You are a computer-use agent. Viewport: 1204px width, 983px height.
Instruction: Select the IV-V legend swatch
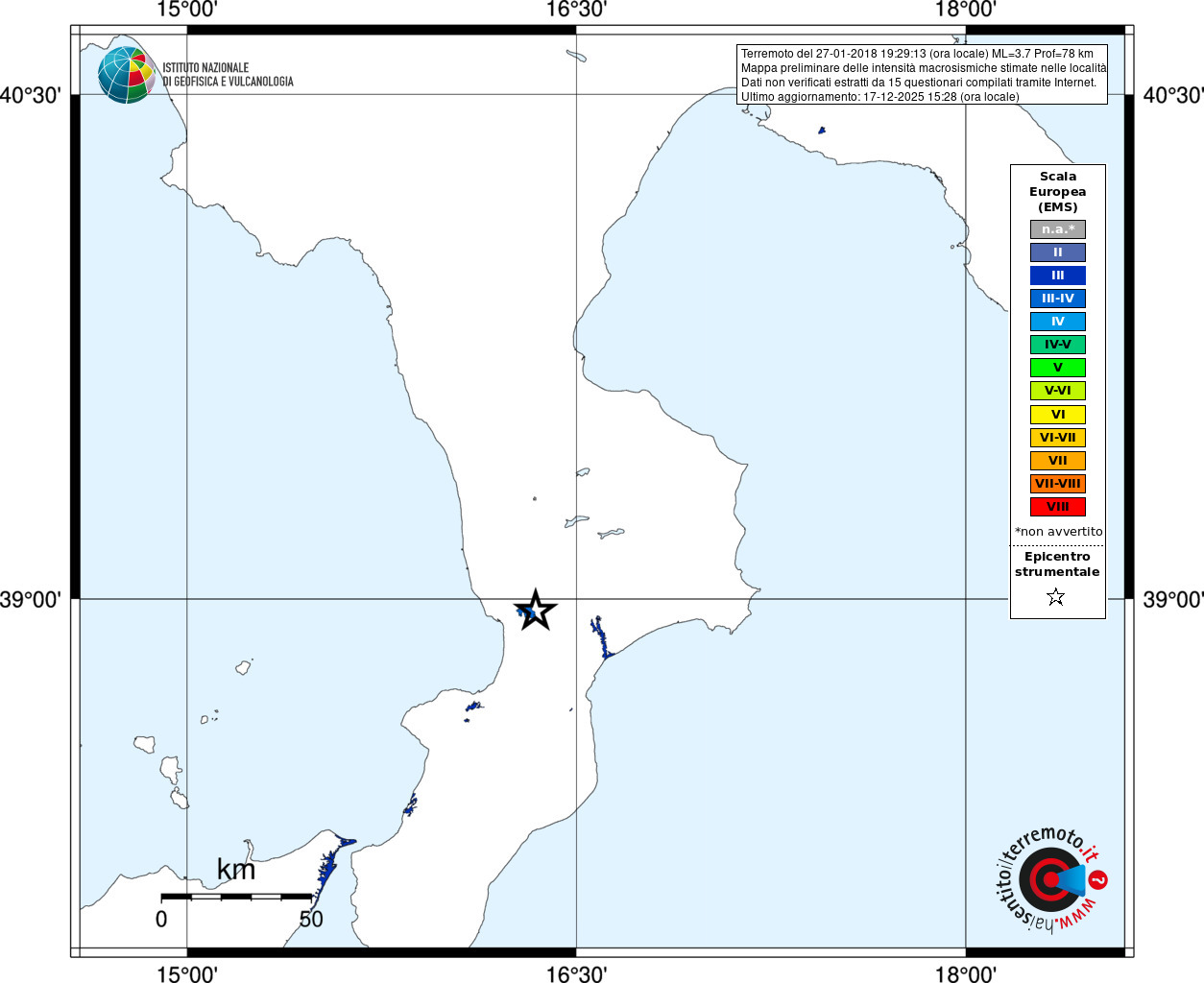1058,345
